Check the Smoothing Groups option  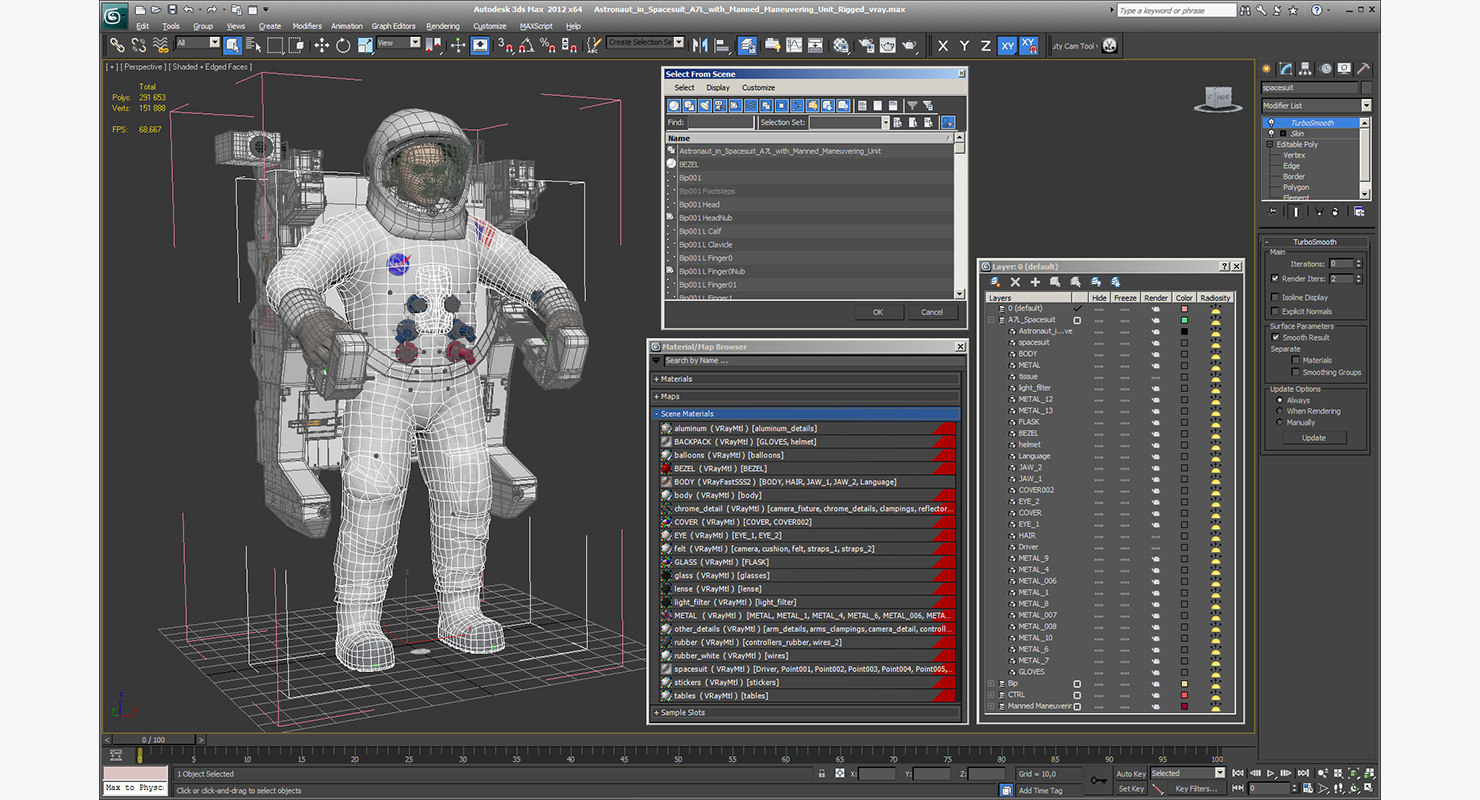point(1296,372)
